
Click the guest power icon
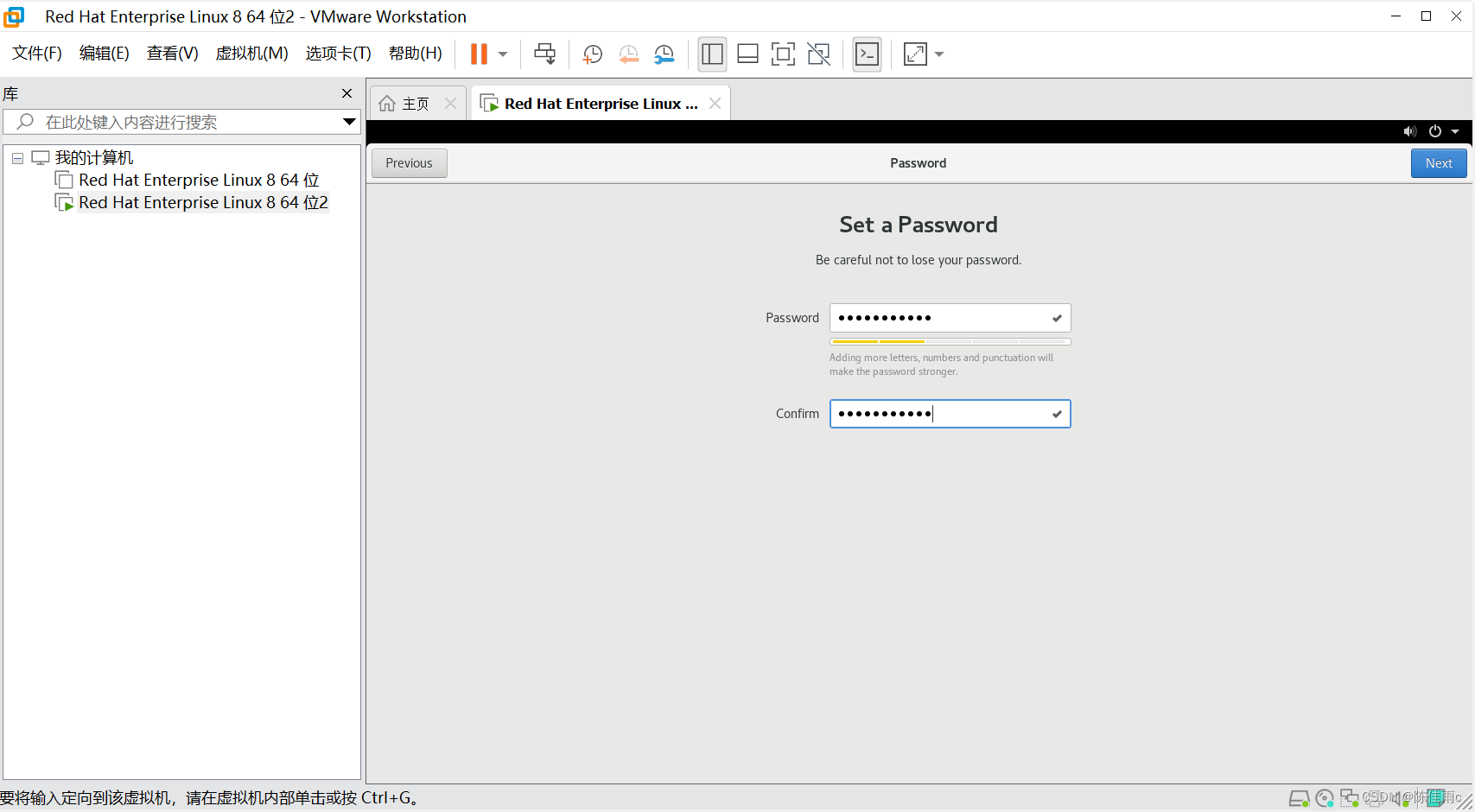[x=1435, y=131]
